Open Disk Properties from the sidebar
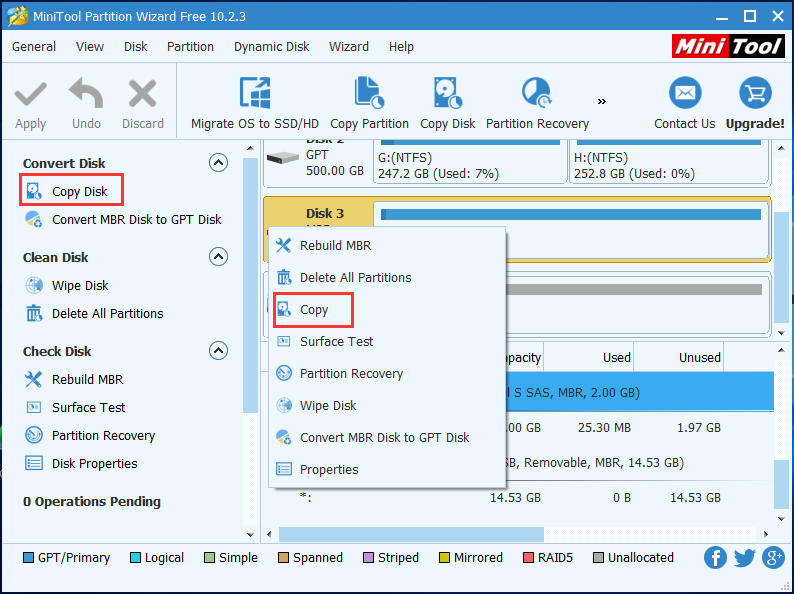Viewport: 794px width, 594px height. [81, 463]
